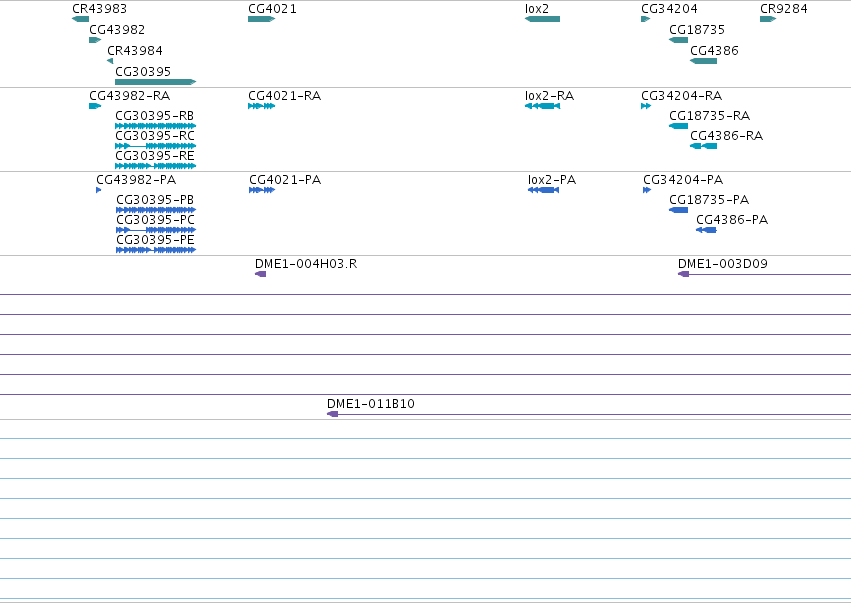This screenshot has width=851, height=603.
Task: Click the CG43982 gene label
Action: tap(117, 30)
